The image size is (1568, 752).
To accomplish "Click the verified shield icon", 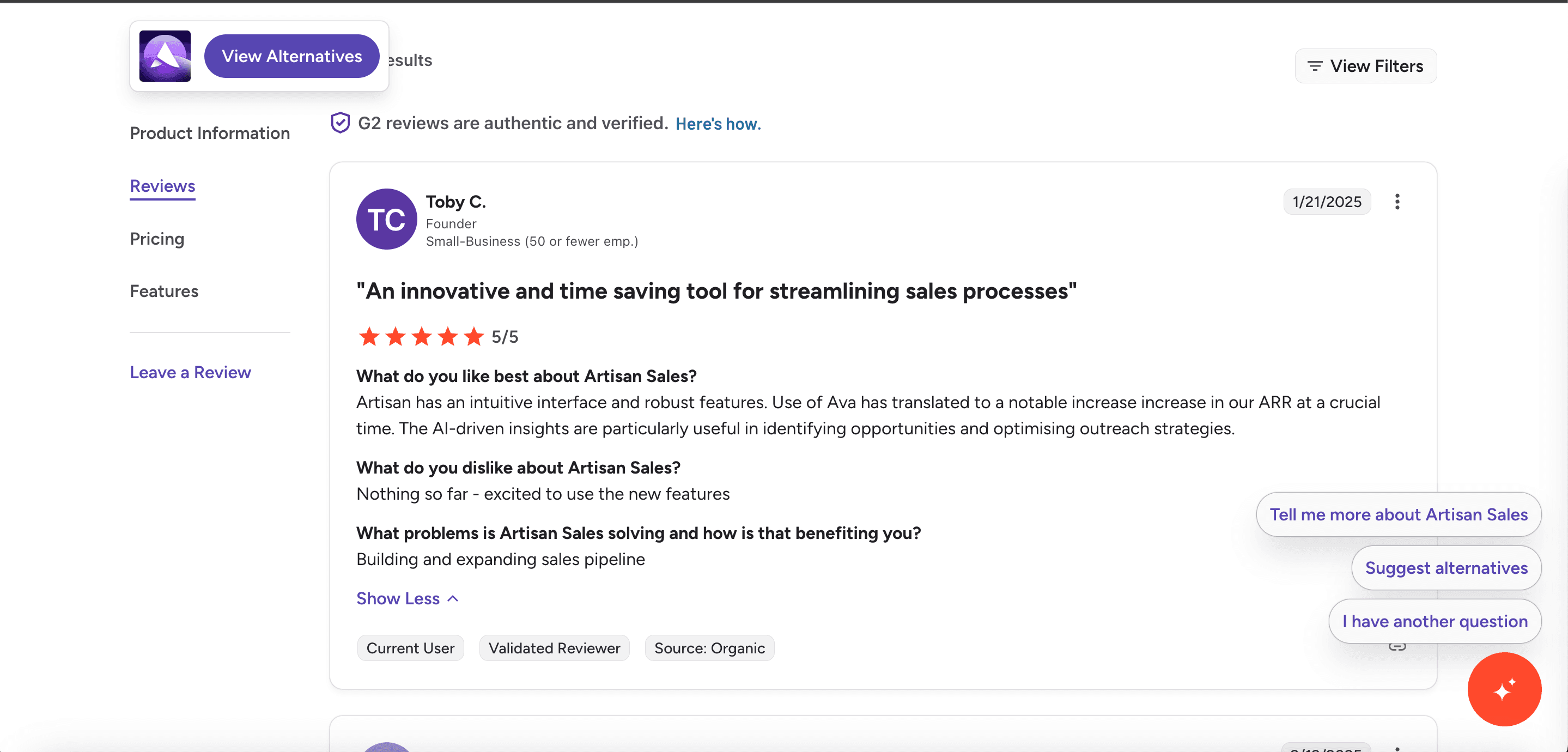I will click(x=341, y=123).
